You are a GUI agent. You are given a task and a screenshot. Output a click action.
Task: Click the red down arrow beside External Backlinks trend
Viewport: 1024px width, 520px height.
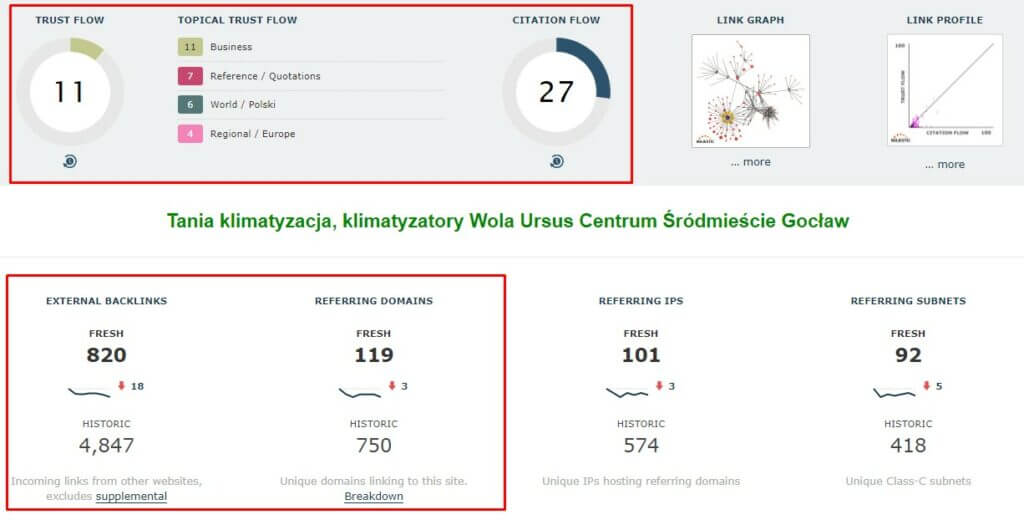pos(121,386)
